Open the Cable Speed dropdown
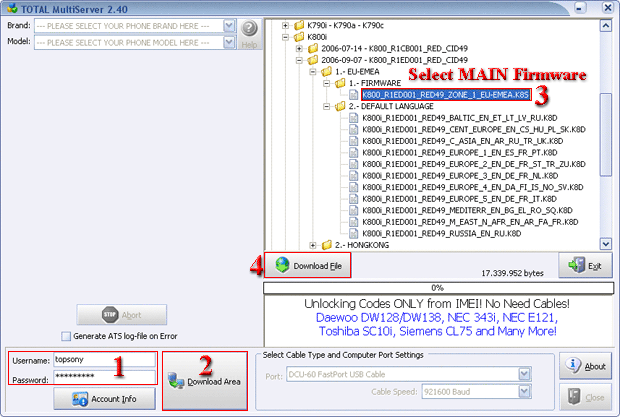Image resolution: width=620 pixels, height=417 pixels. pyautogui.click(x=524, y=391)
